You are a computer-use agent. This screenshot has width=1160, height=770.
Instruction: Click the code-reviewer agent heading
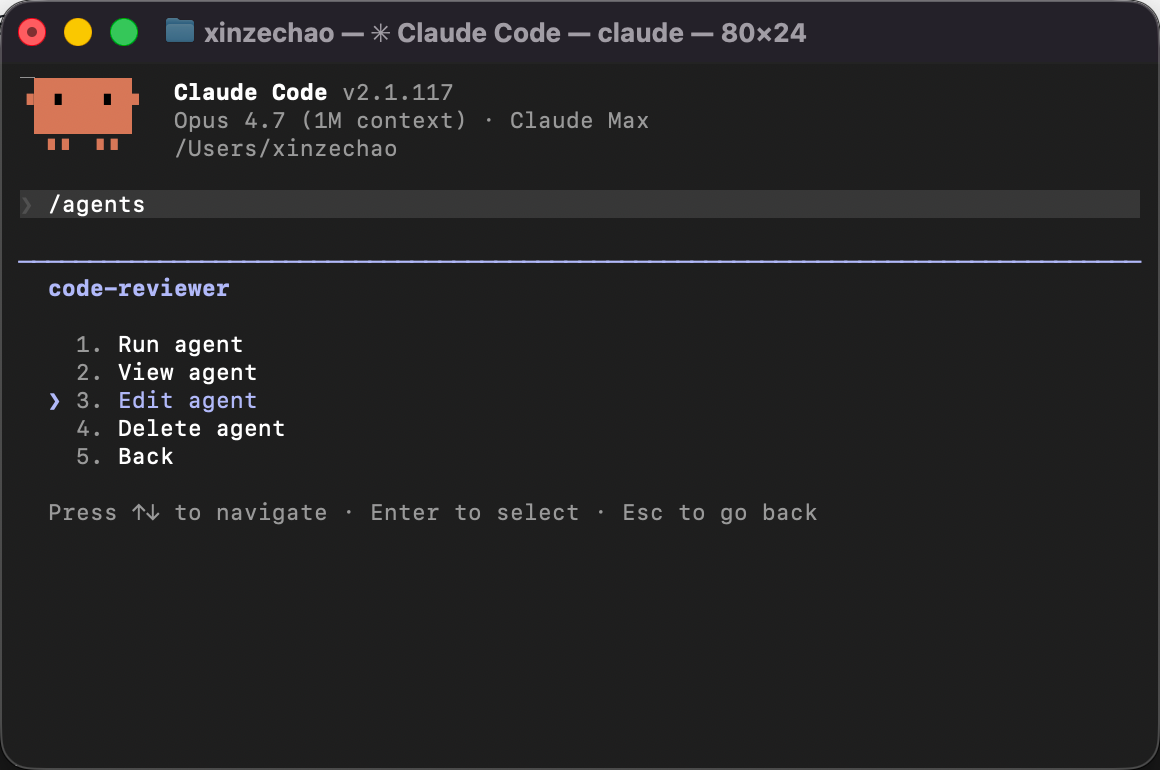point(139,288)
